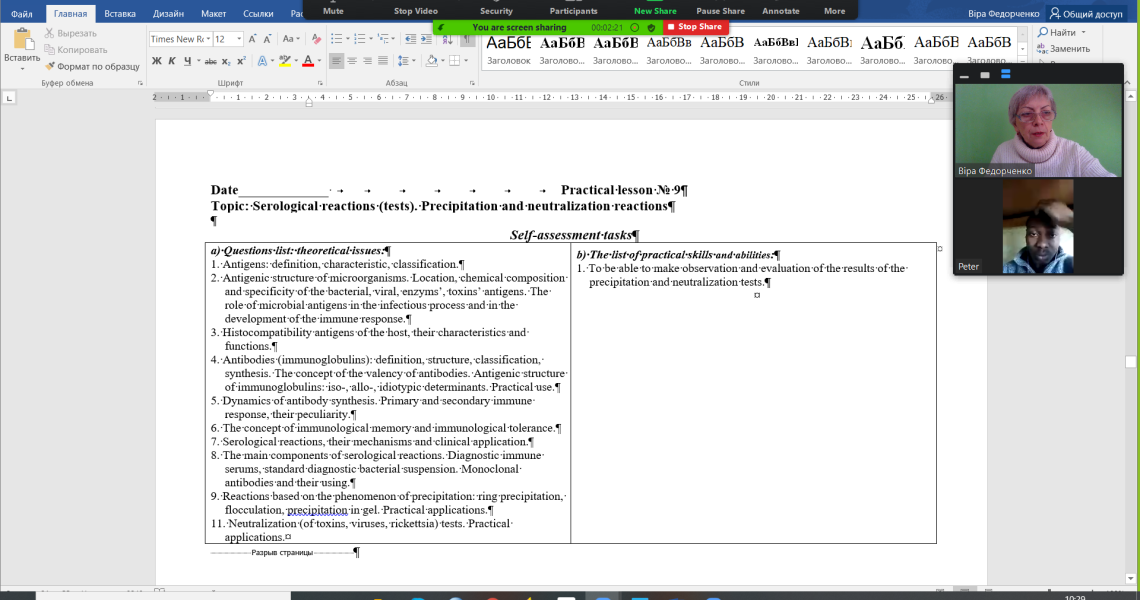Toggle bold (Ж) formatting
The image size is (1140, 600).
click(156, 61)
